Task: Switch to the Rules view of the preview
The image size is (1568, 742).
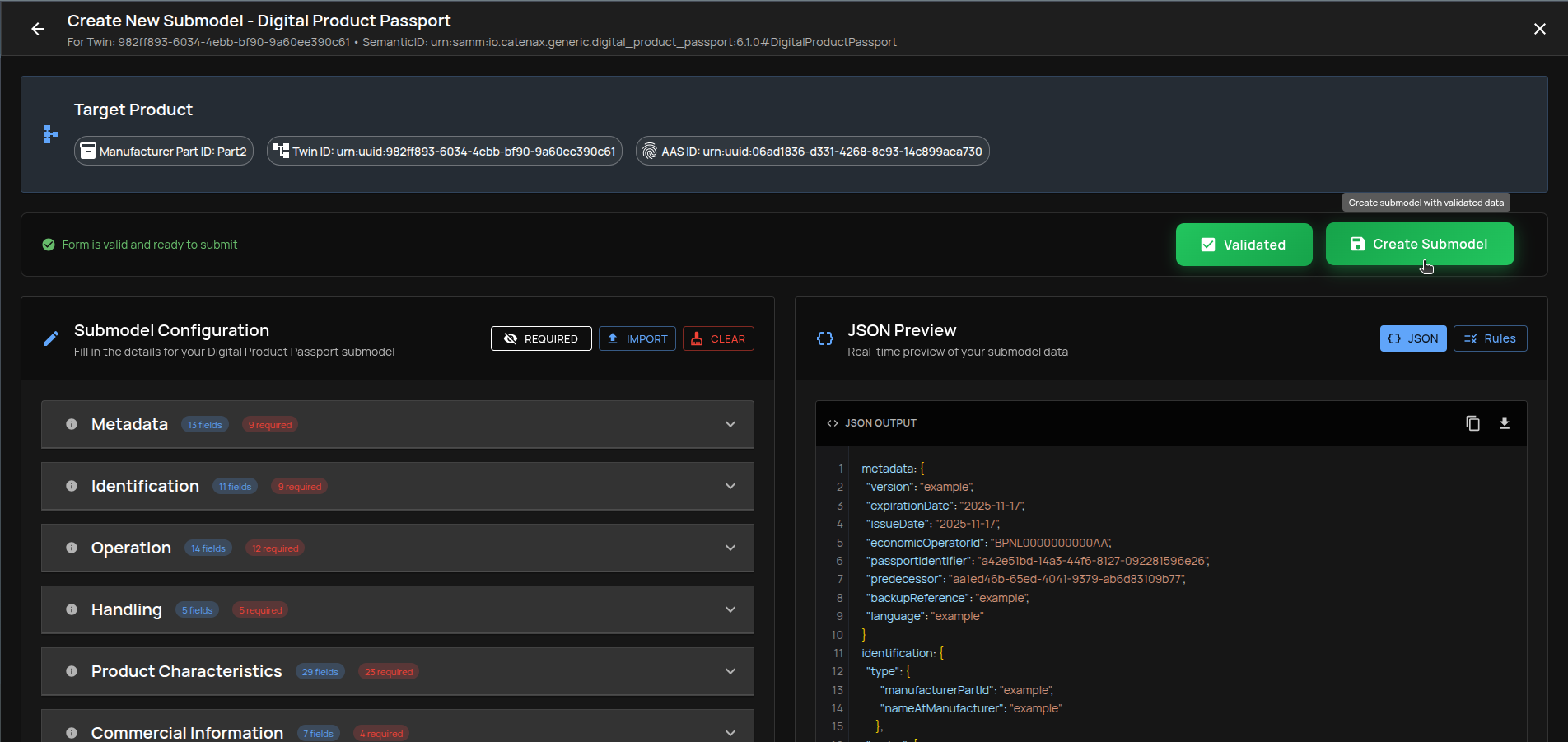Action: tap(1490, 338)
